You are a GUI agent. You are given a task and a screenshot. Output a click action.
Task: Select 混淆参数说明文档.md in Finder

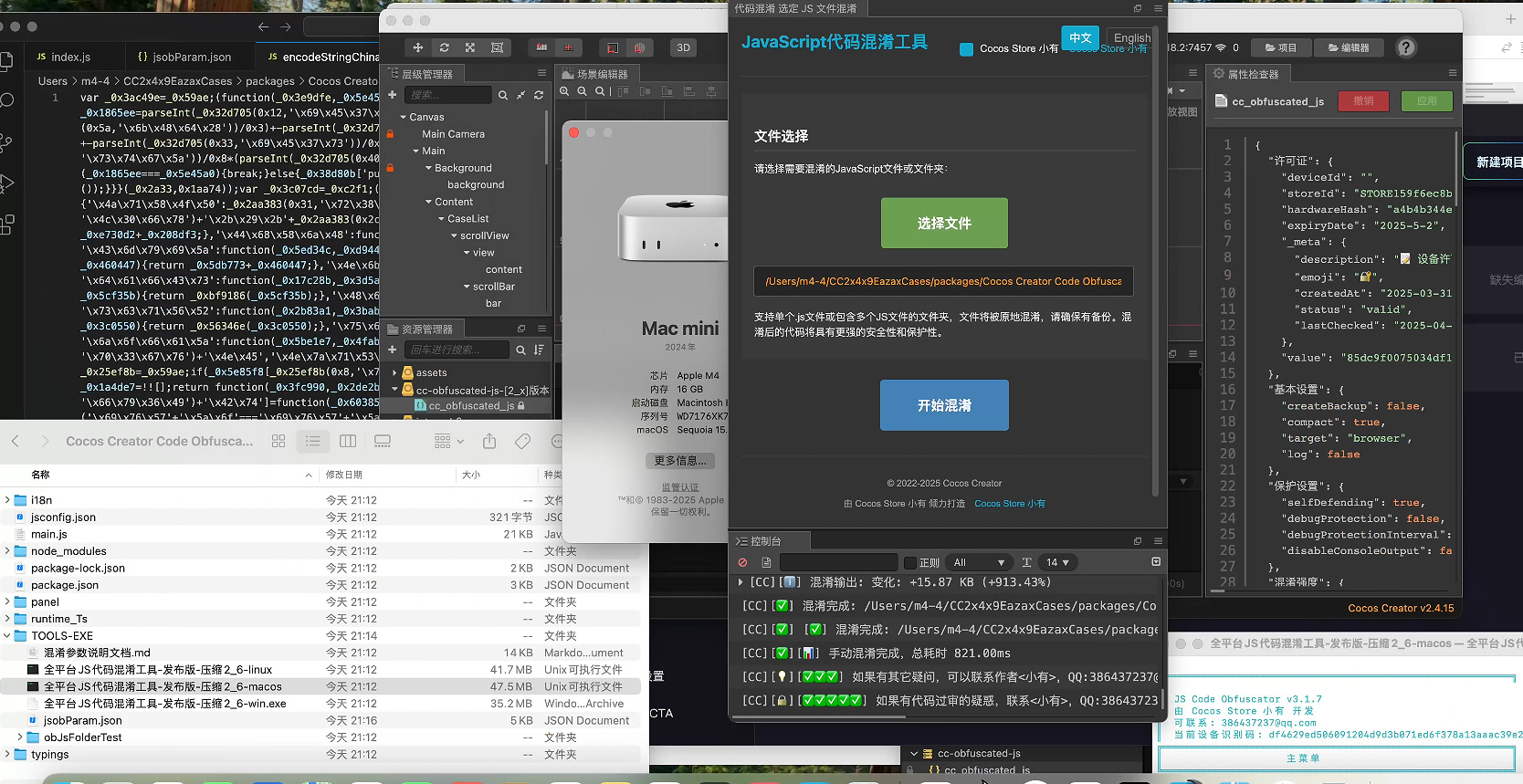click(97, 653)
